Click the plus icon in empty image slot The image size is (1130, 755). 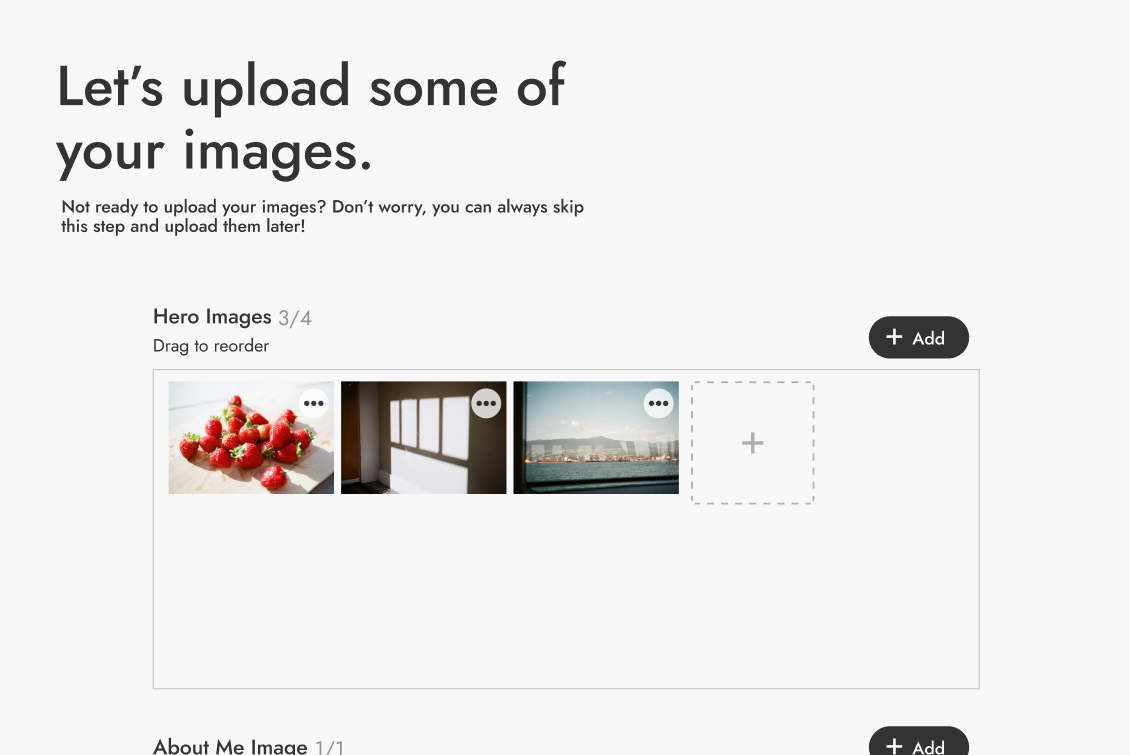(752, 442)
